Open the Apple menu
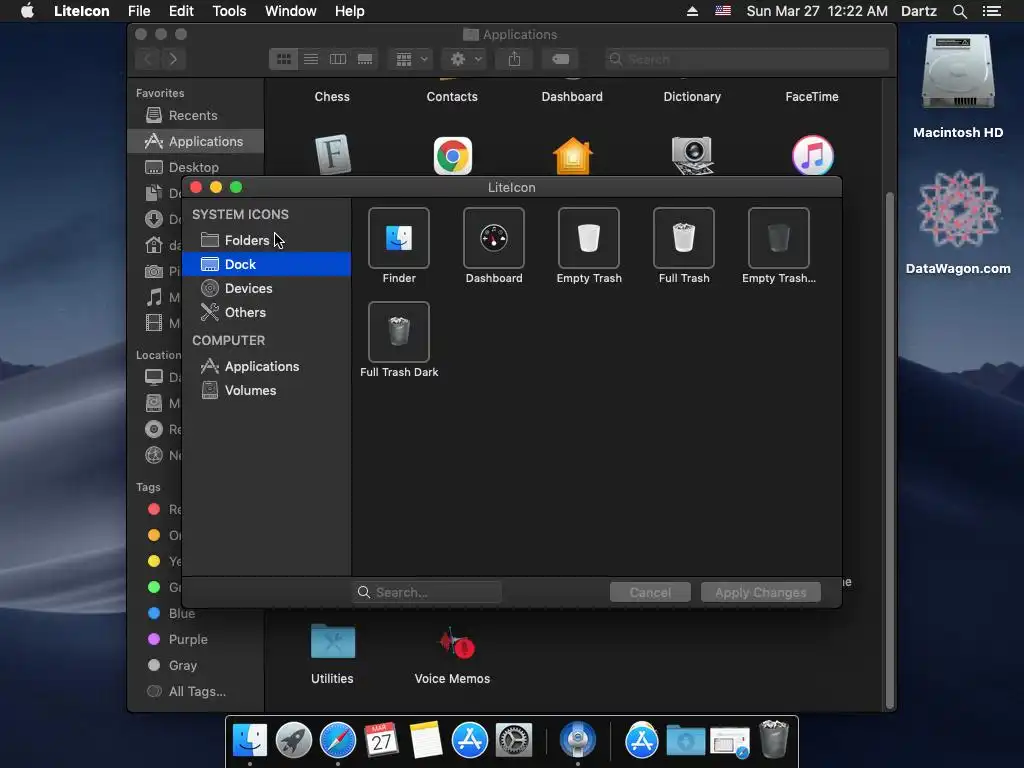This screenshot has height=768, width=1024. pos(27,11)
